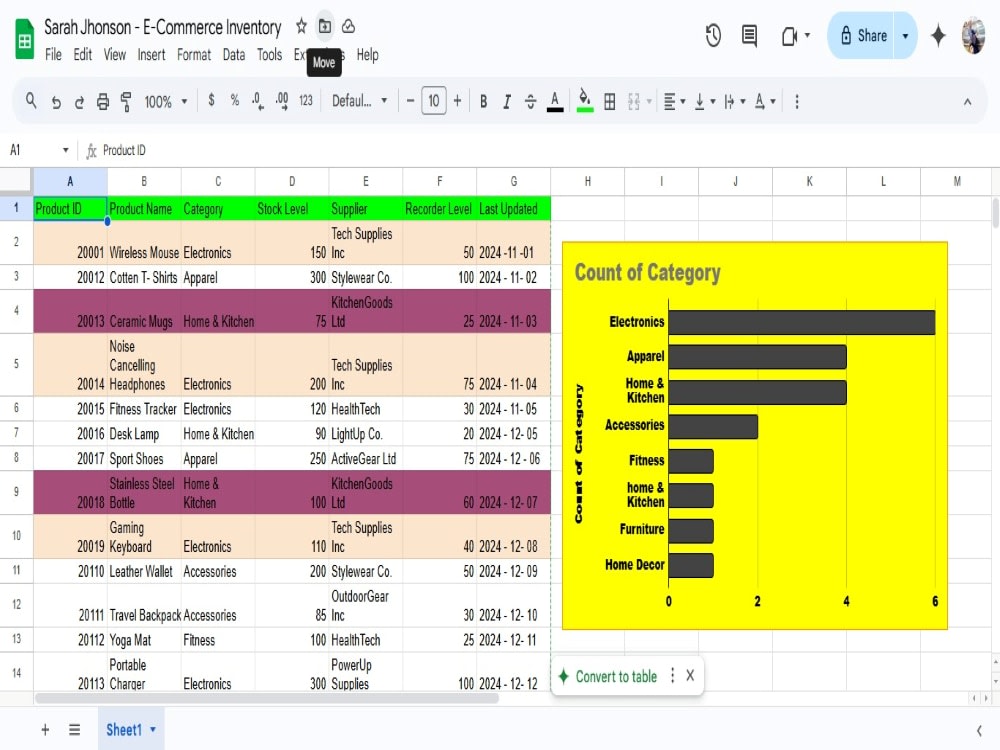Show the side panel chevron
This screenshot has width=1000, height=750.
click(x=979, y=730)
